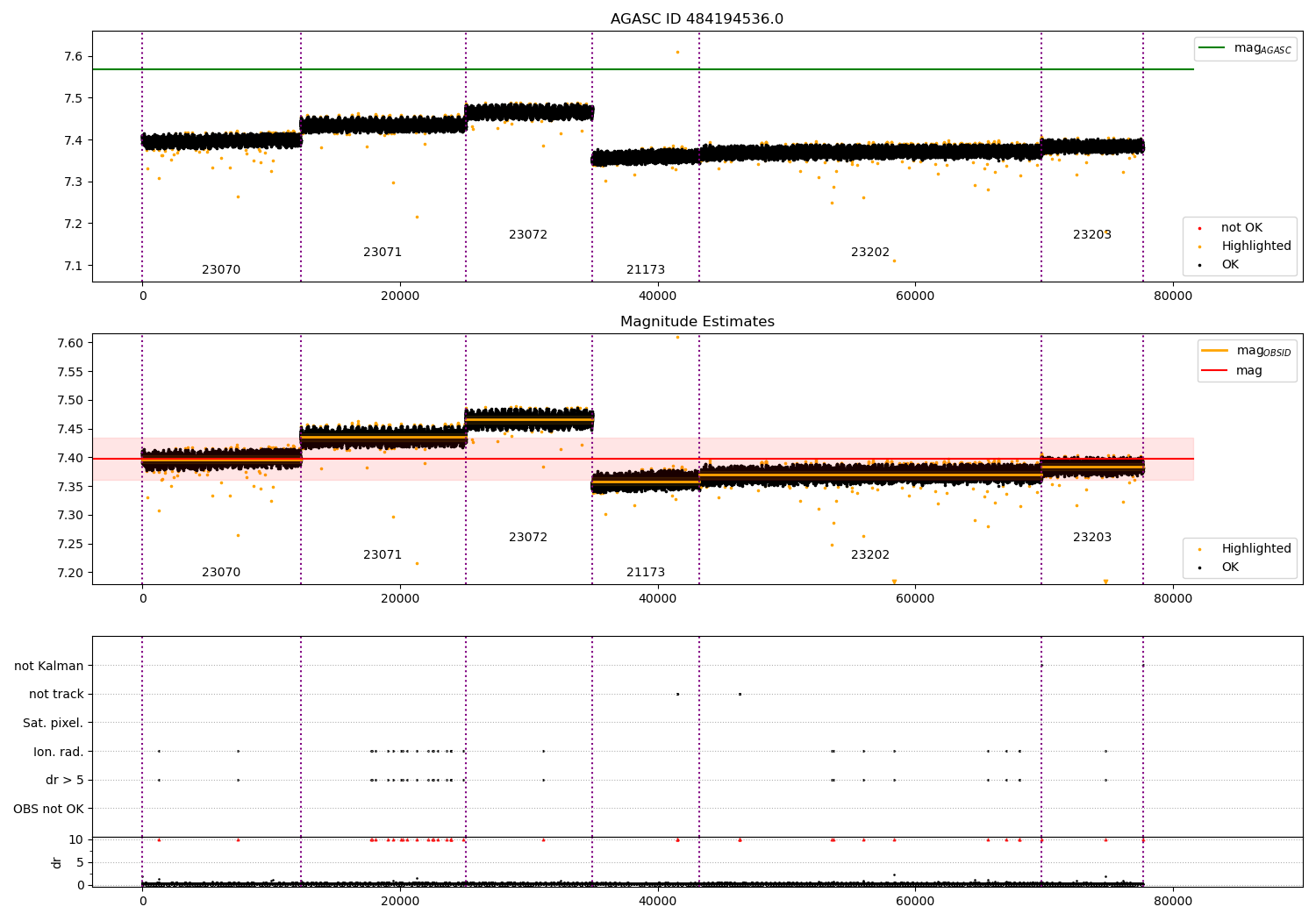Click OBSID label 21173 in Magnitude Estimates plot
The height and width of the screenshot is (921, 1316).
click(x=646, y=573)
